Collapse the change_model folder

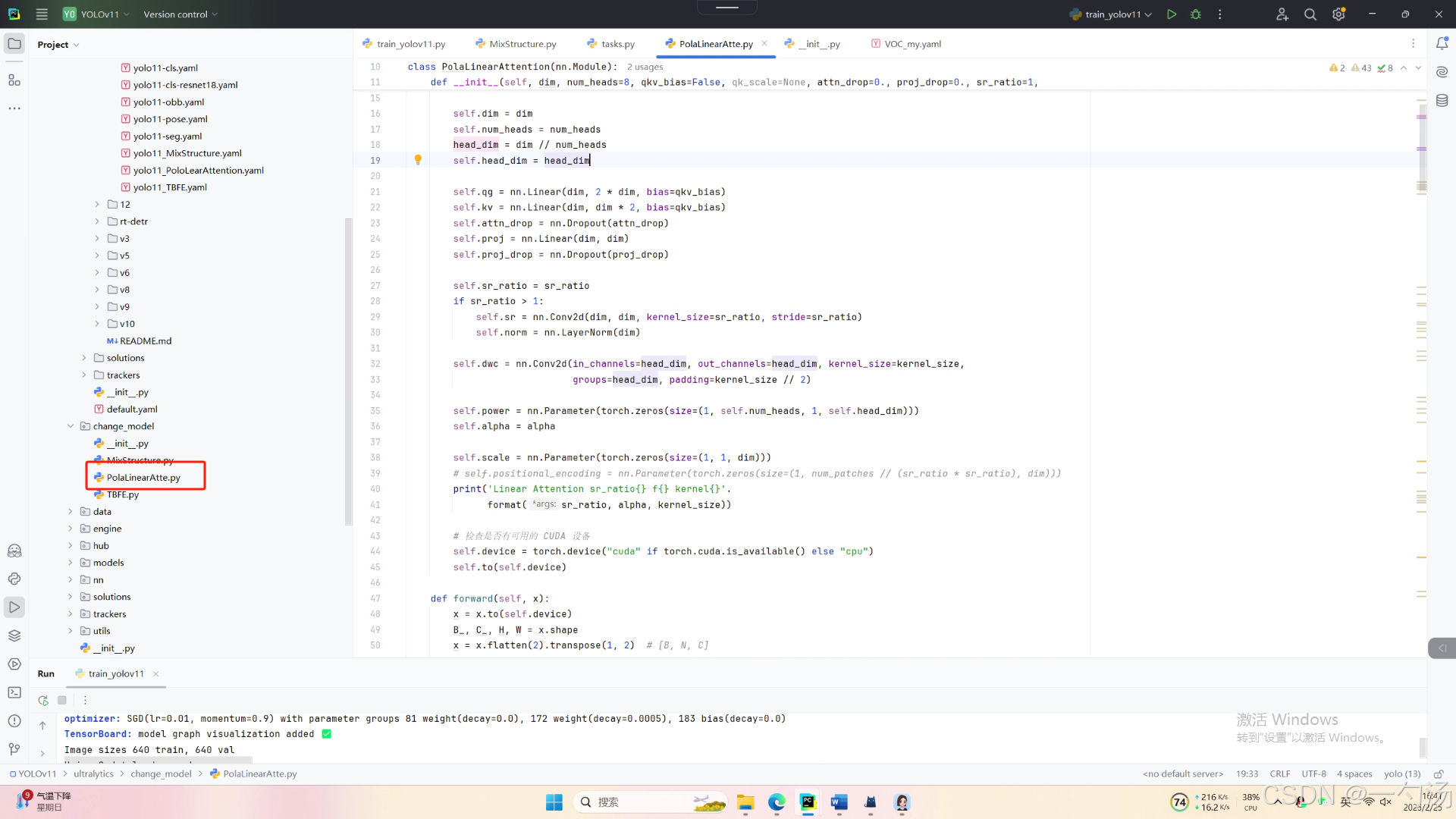click(x=71, y=426)
